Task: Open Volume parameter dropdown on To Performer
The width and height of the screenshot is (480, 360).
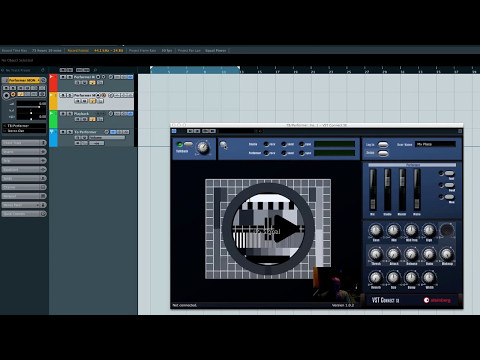Action: 107,137
